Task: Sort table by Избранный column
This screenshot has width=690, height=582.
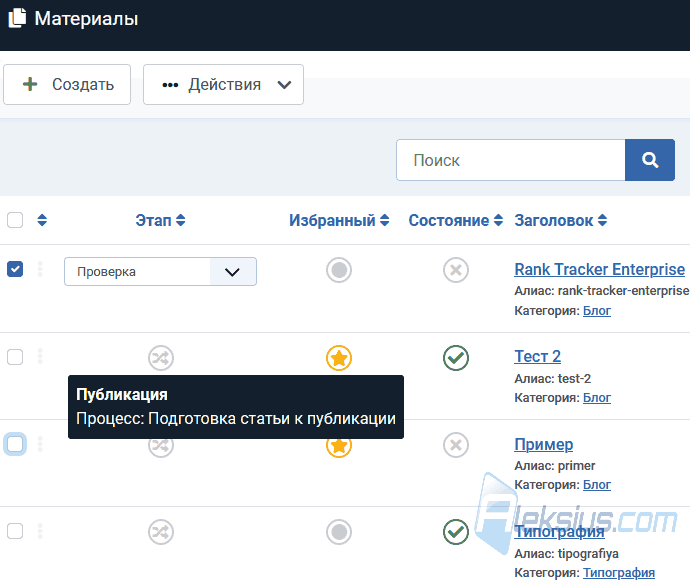Action: 339,220
